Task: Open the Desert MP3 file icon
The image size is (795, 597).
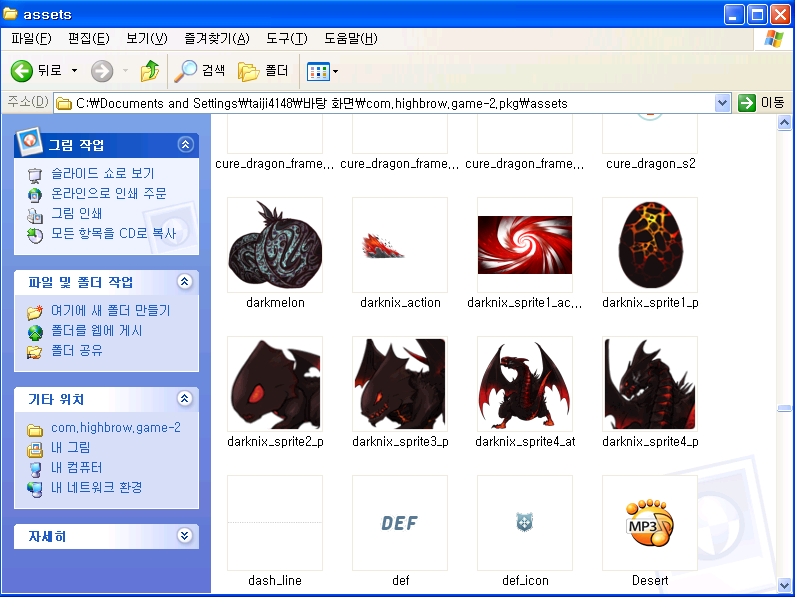Action: [649, 523]
